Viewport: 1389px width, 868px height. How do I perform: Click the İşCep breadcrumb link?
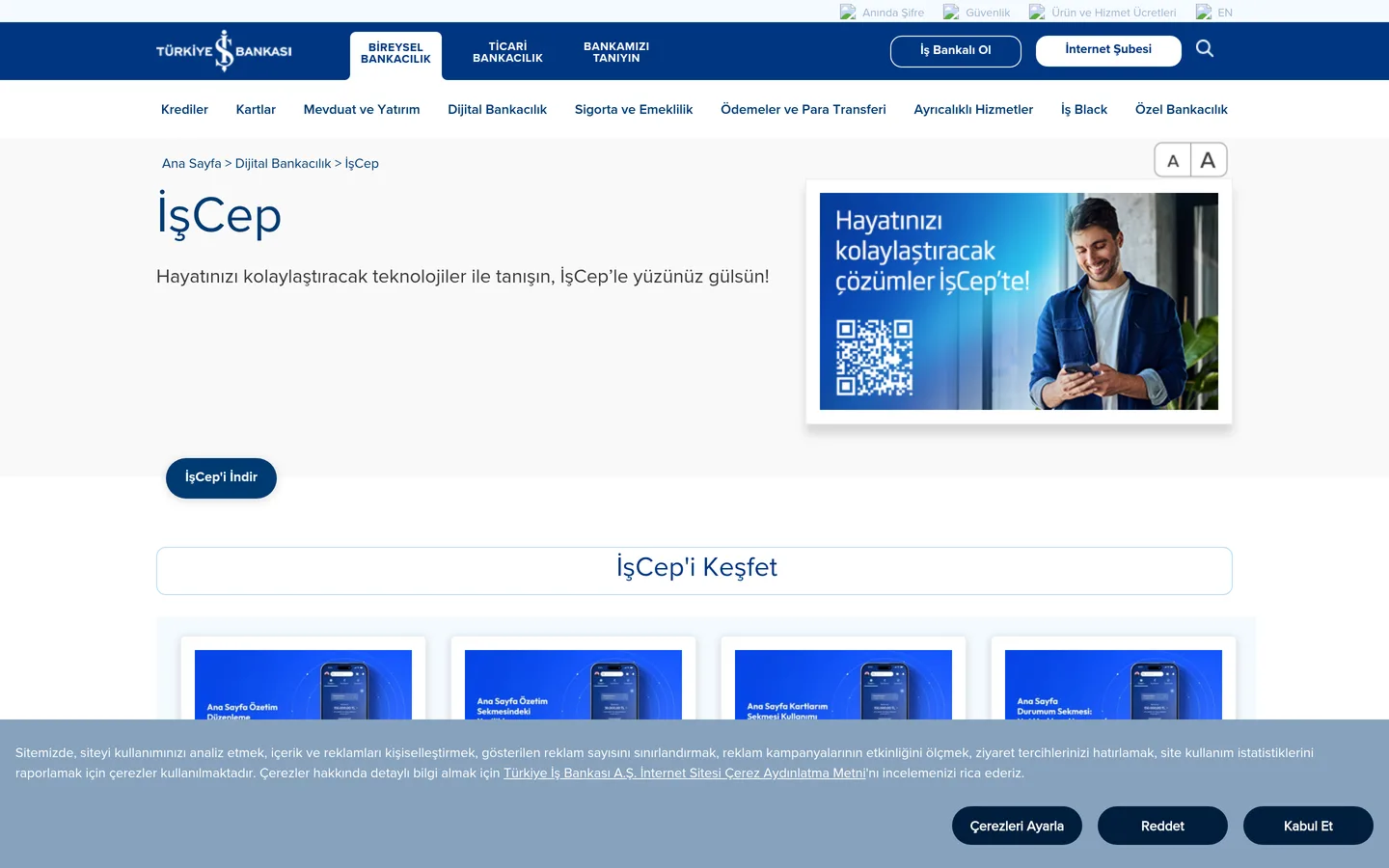pyautogui.click(x=362, y=164)
